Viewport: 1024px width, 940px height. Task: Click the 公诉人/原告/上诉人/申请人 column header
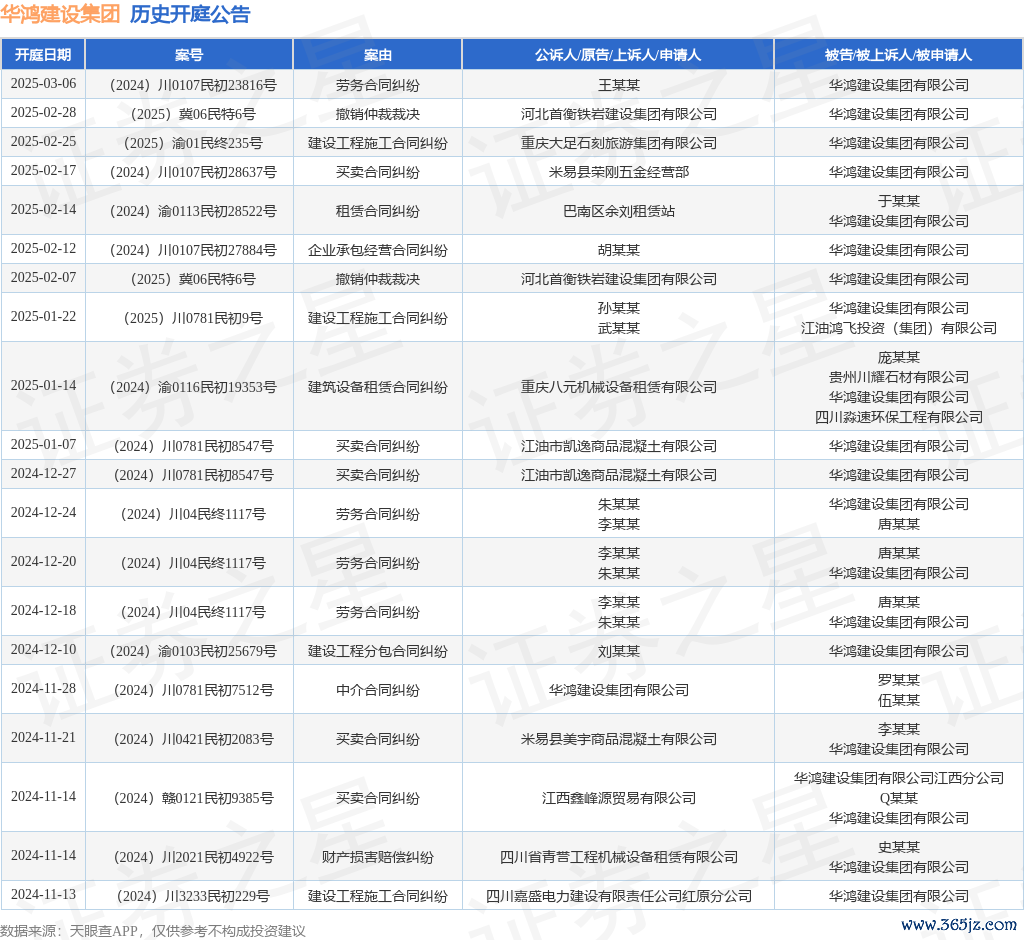[618, 55]
